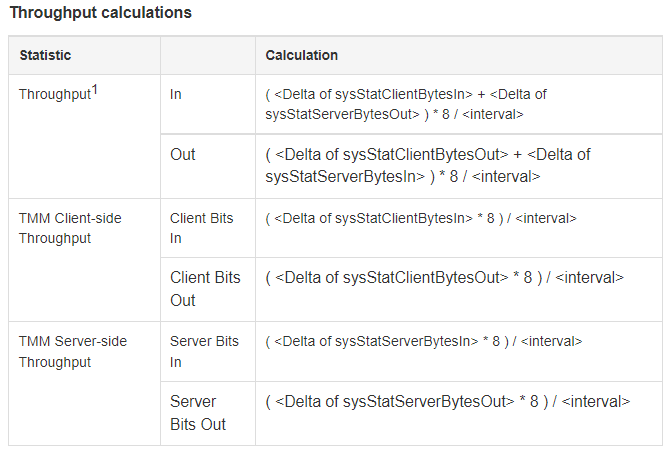This screenshot has width=671, height=452.
Task: Click the Server Bits Out formula
Action: click(447, 402)
